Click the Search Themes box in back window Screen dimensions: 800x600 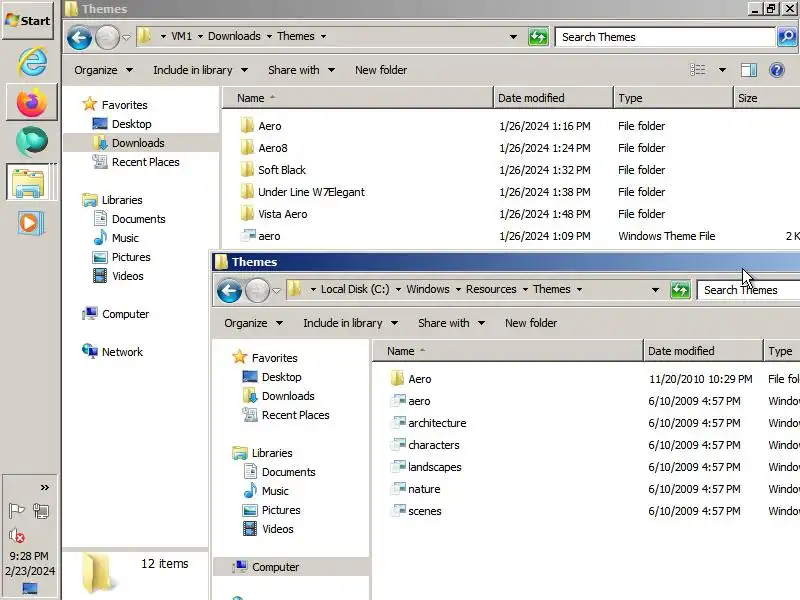665,37
